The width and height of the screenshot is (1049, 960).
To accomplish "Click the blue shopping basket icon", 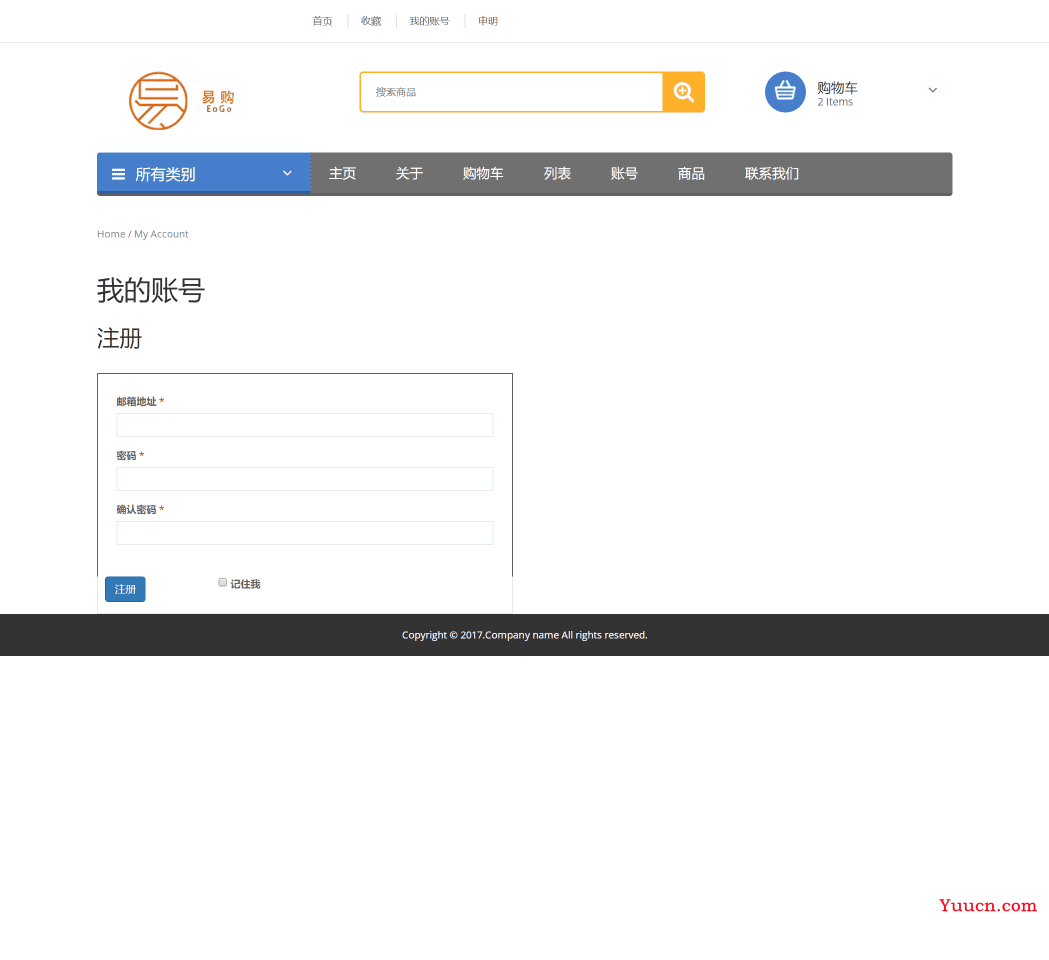I will [x=785, y=92].
